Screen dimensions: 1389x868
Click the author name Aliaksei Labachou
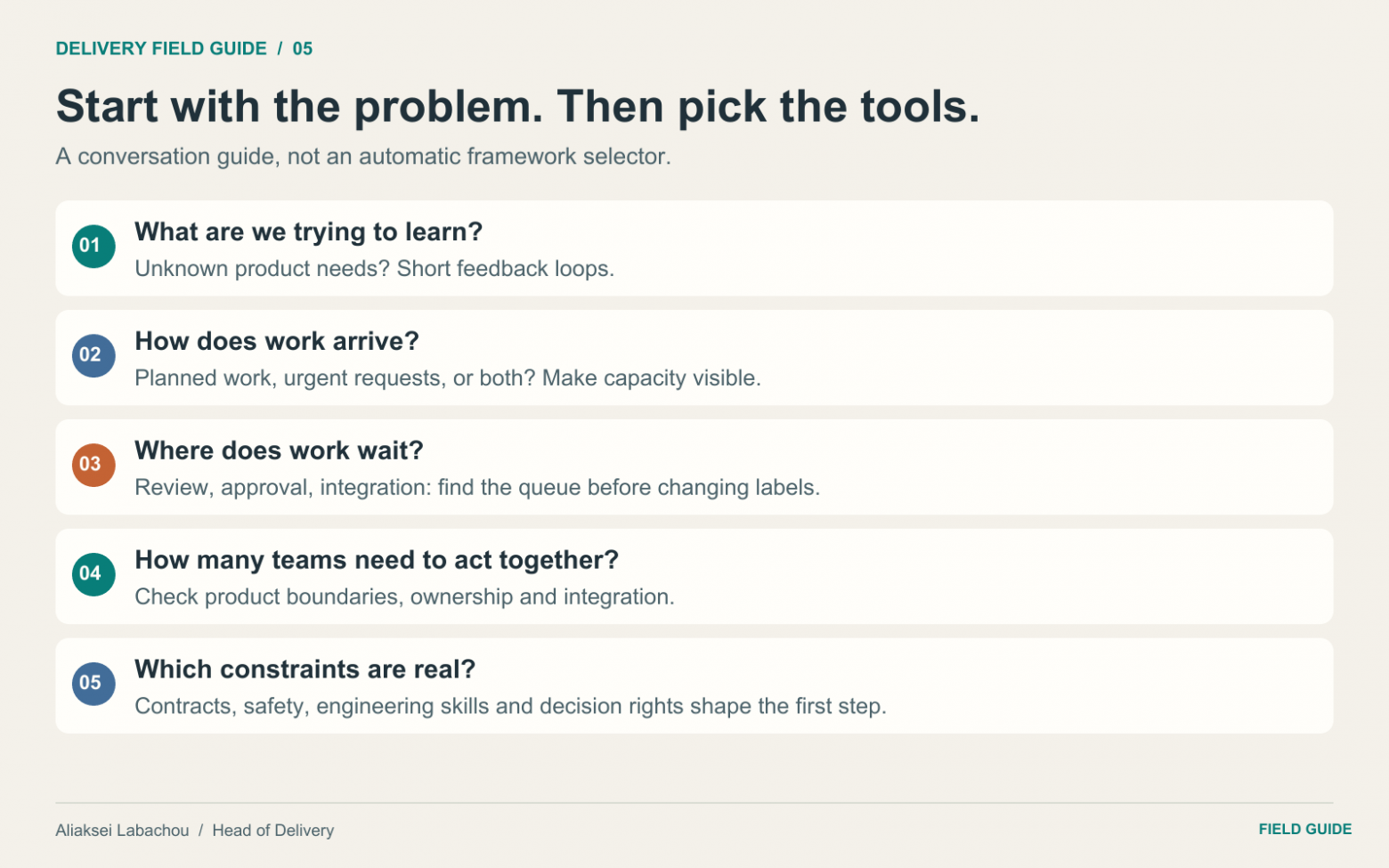tap(122, 831)
